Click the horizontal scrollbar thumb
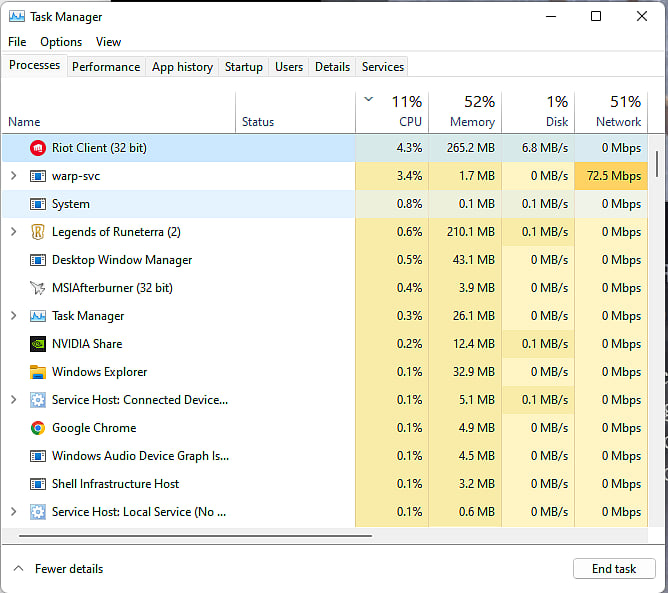Screen dimensions: 668x593 coord(196,536)
